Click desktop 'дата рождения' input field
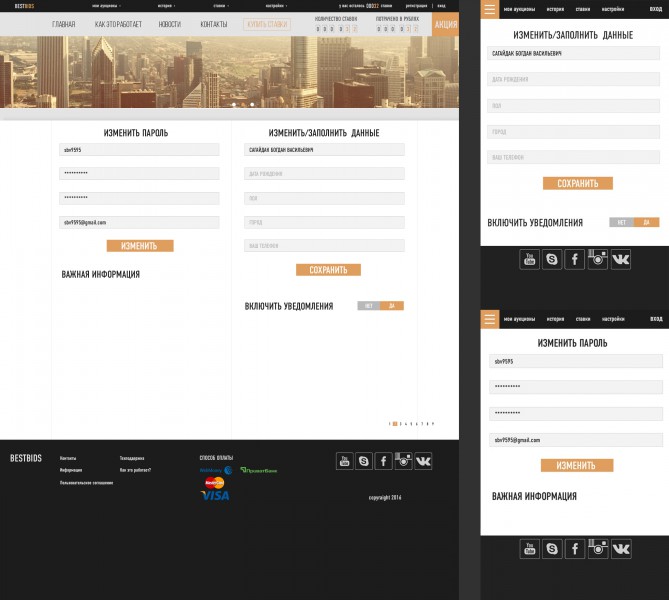The height and width of the screenshot is (600, 669). tap(324, 174)
